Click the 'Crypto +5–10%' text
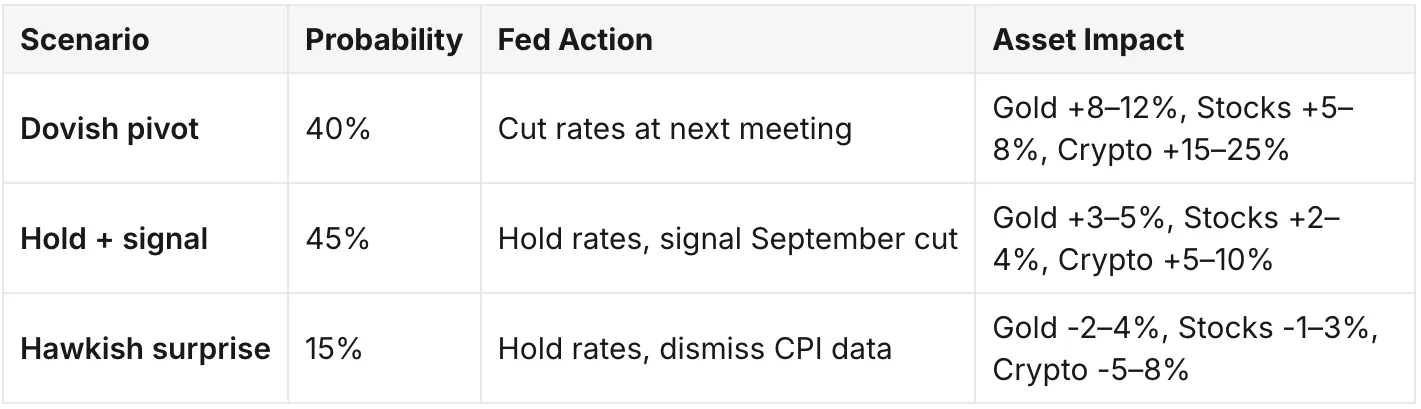Viewport: 1421px width, 409px height. point(1165,261)
